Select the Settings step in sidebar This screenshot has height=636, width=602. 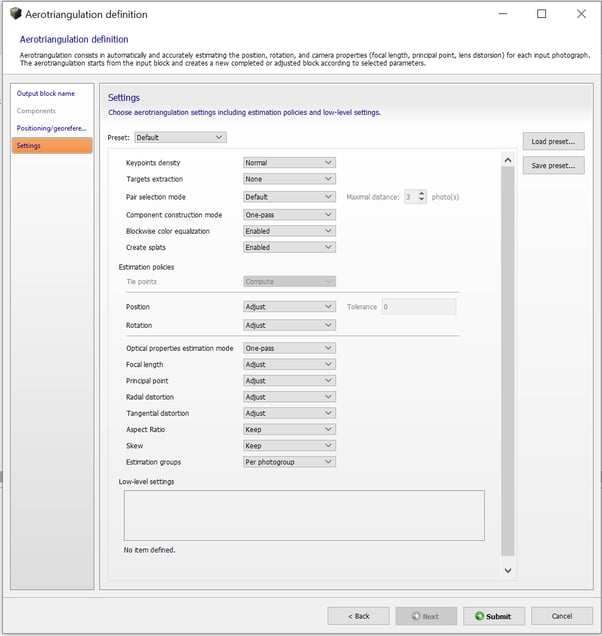pos(52,145)
